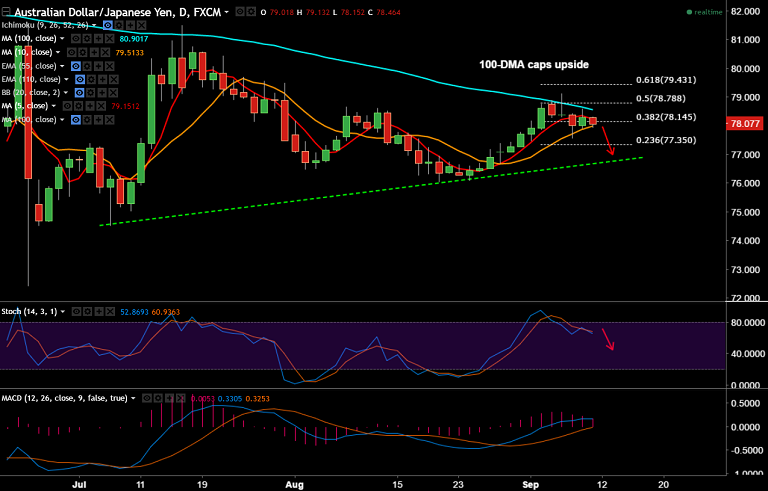Click the MA (5, close) value 79.1512
This screenshot has width=768, height=491.
tap(125, 106)
